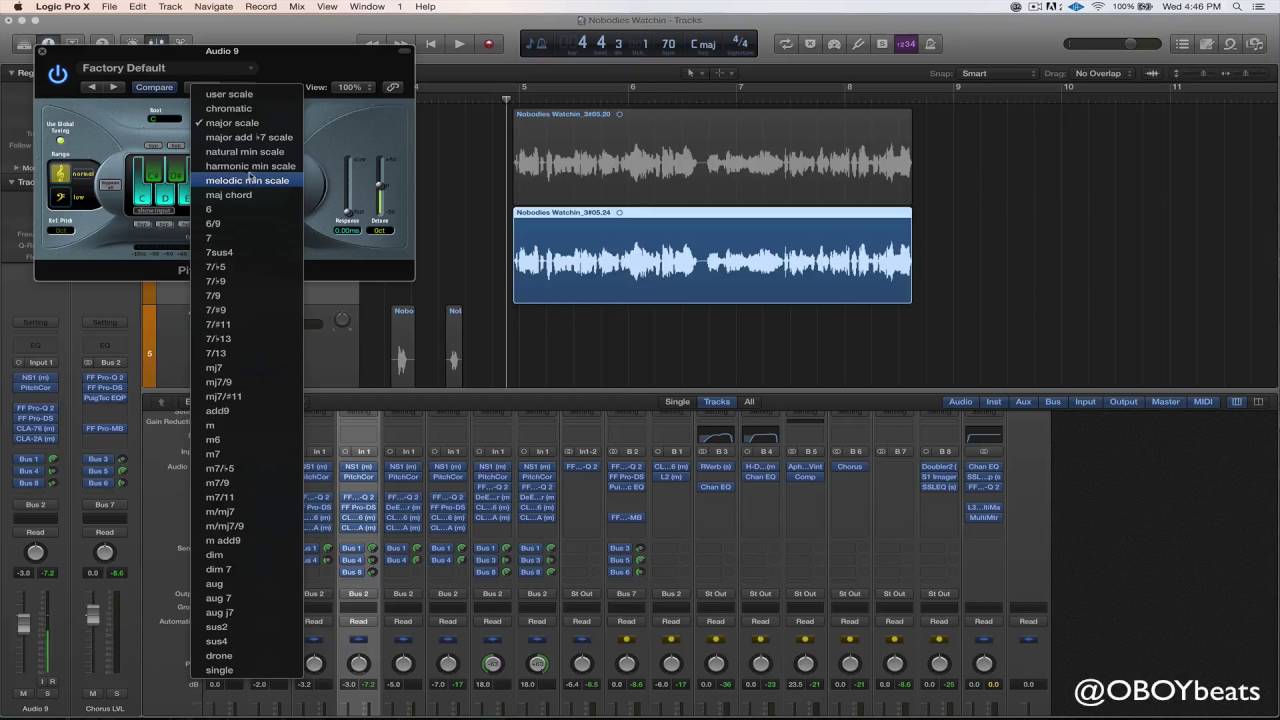Expand the Region inspector disclosure triangle
Image resolution: width=1280 pixels, height=720 pixels.
pos(11,73)
